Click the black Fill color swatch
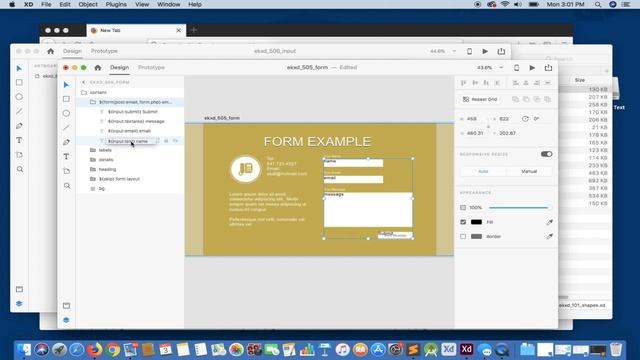Screen dimensions: 640x360 [x=476, y=222]
